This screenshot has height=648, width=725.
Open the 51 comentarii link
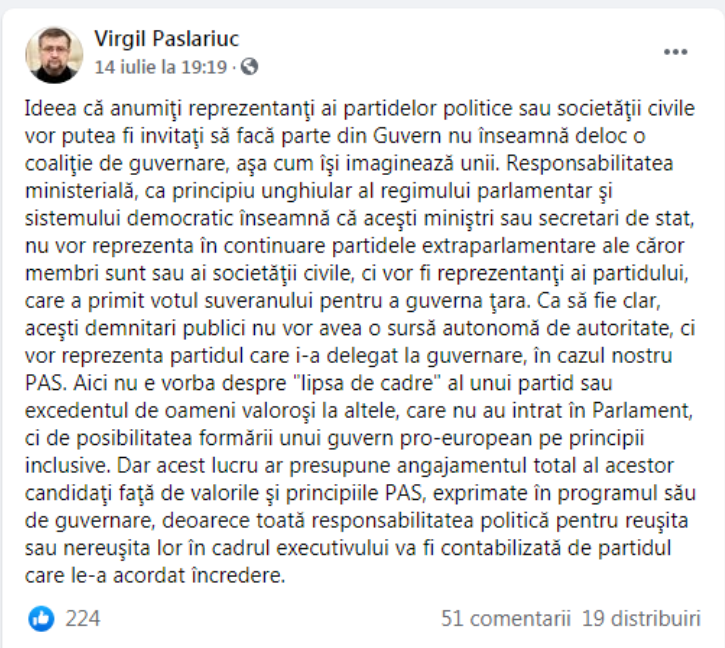(x=505, y=619)
